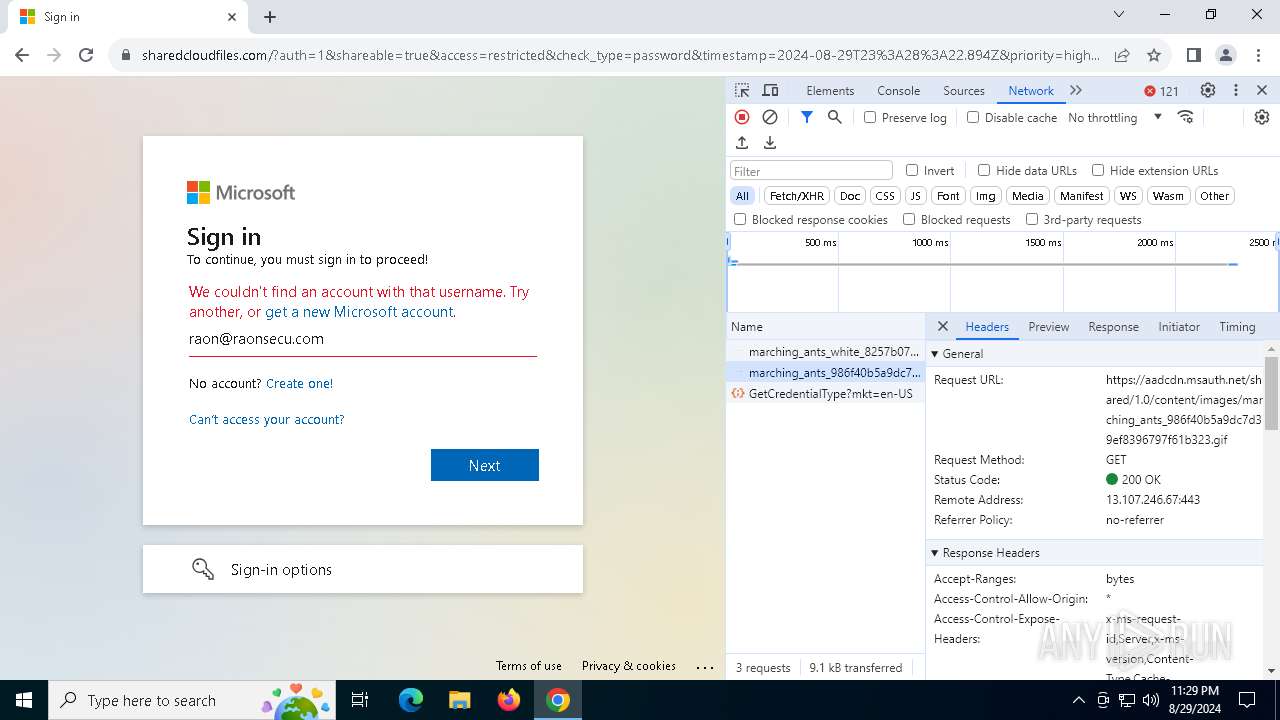
Task: Open DevTools customize three-dot menu
Action: pos(1236,90)
